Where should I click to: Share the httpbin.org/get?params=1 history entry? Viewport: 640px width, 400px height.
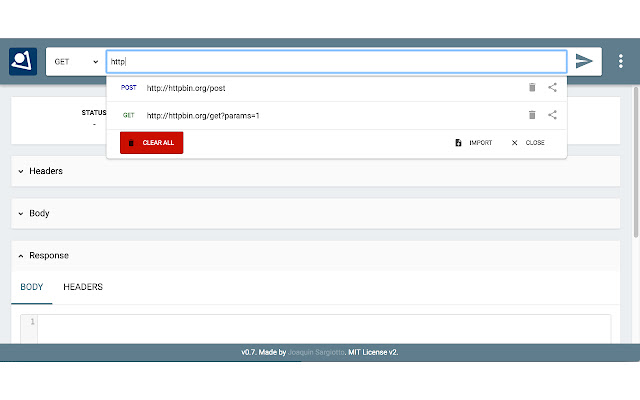pyautogui.click(x=552, y=115)
